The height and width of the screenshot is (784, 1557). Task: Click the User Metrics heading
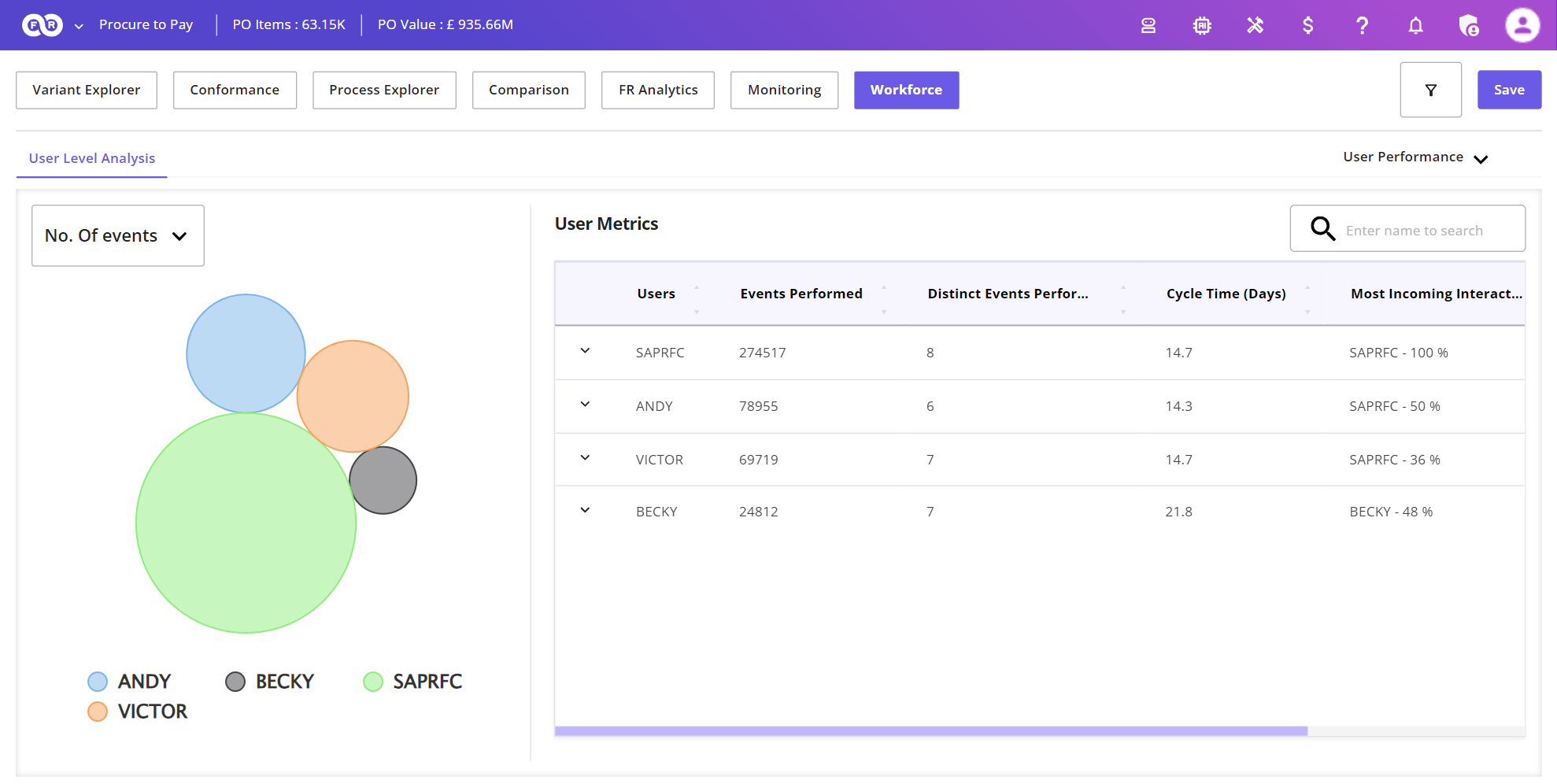point(606,224)
